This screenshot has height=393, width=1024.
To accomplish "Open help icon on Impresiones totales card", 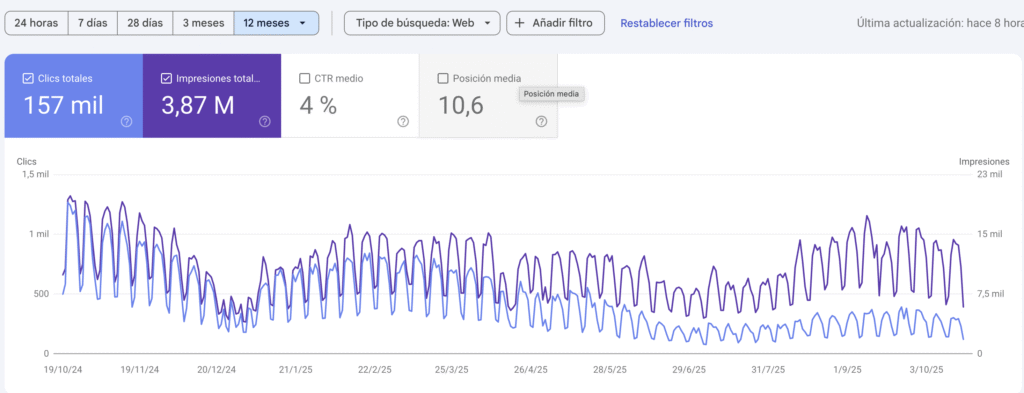I will pyautogui.click(x=264, y=121).
